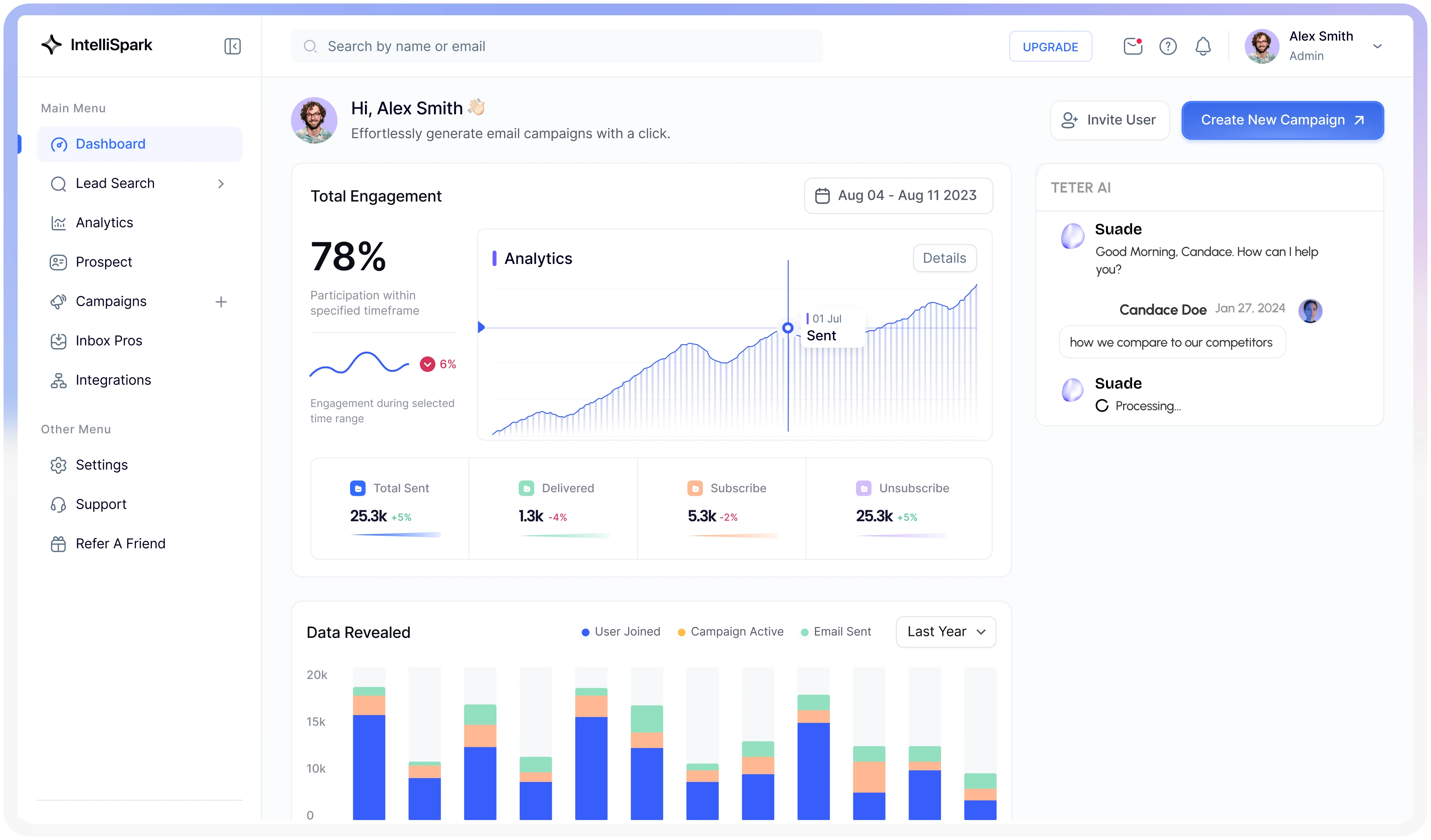The width and height of the screenshot is (1431, 840).
Task: Click Create New Campaign button
Action: (1282, 120)
